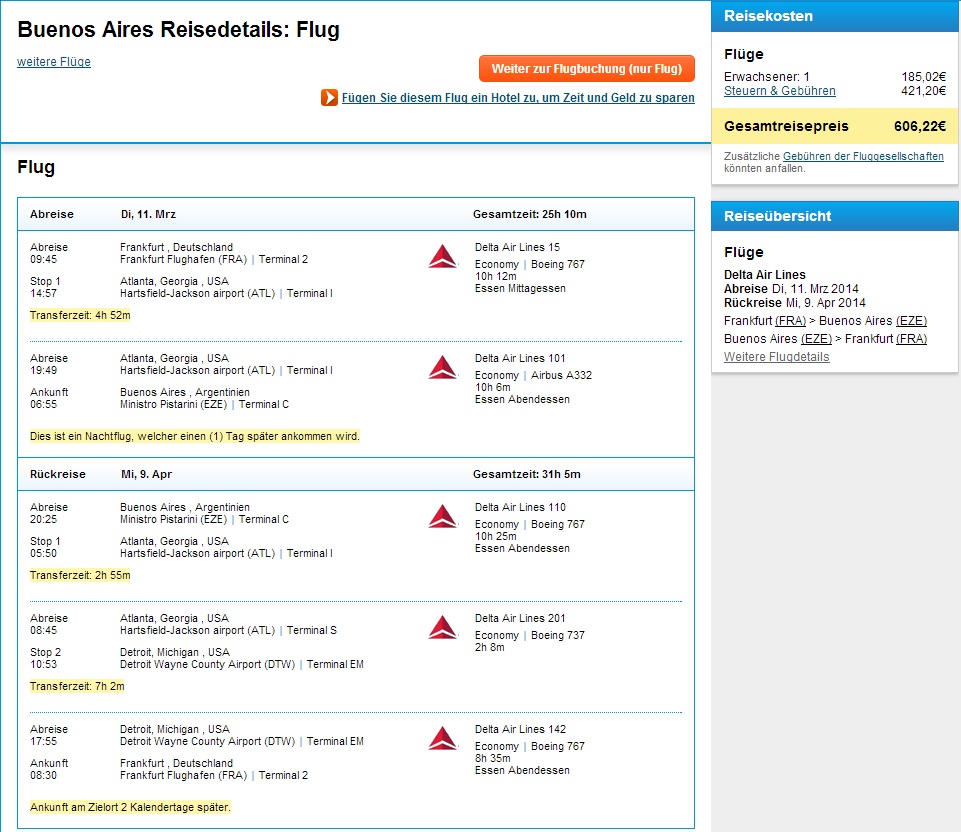Click the 'Essen Mittagessen' meal text
This screenshot has height=832, width=961.
pos(520,289)
